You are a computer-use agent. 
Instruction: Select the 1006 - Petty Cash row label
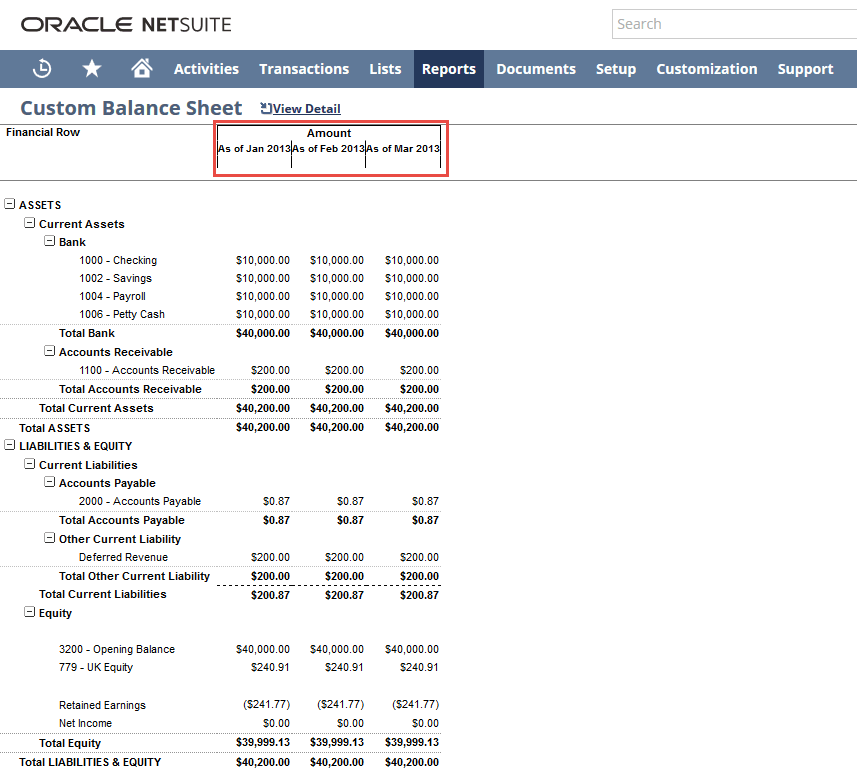click(x=122, y=314)
